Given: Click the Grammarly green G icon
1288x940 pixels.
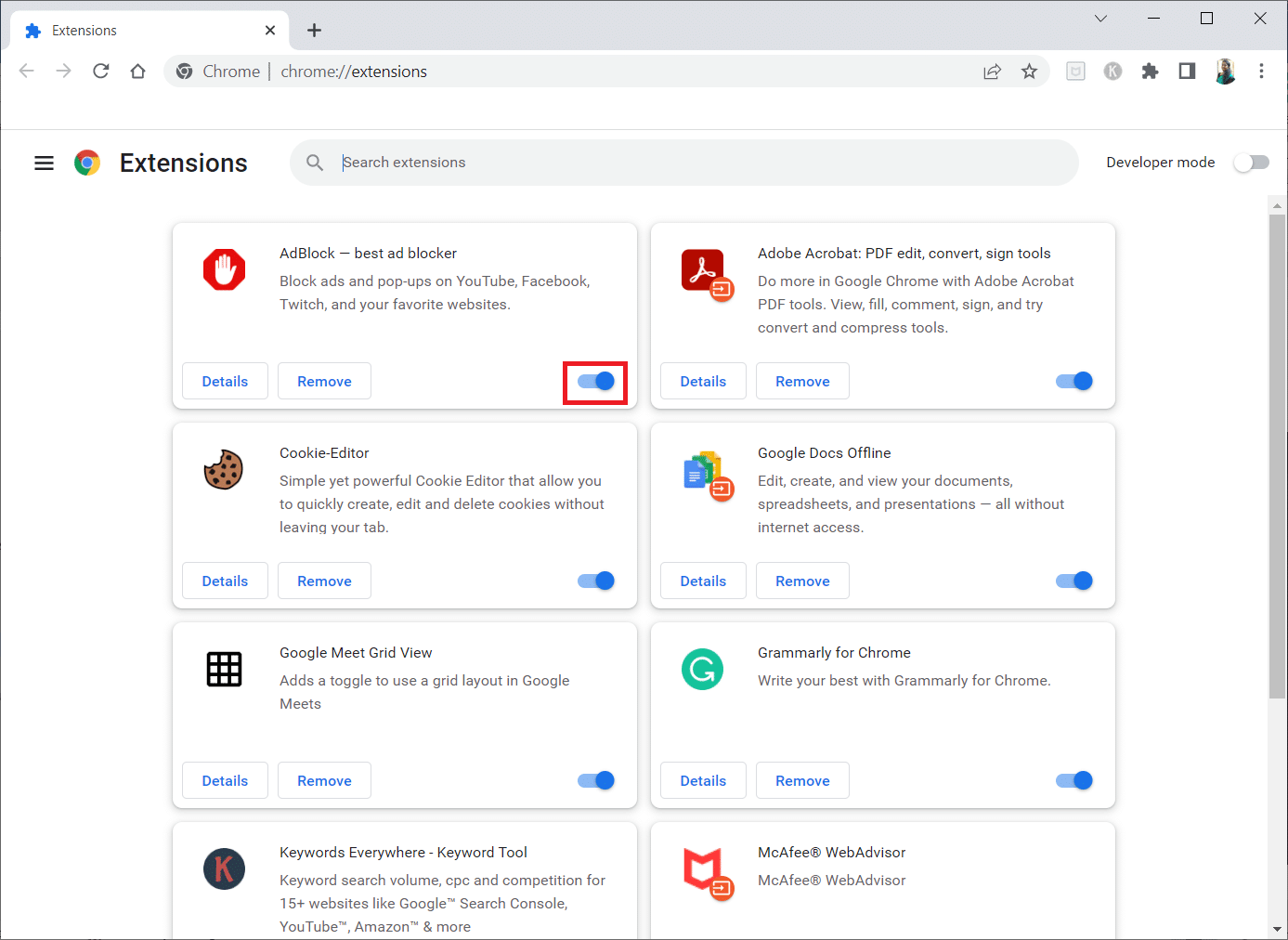Looking at the screenshot, I should point(702,669).
